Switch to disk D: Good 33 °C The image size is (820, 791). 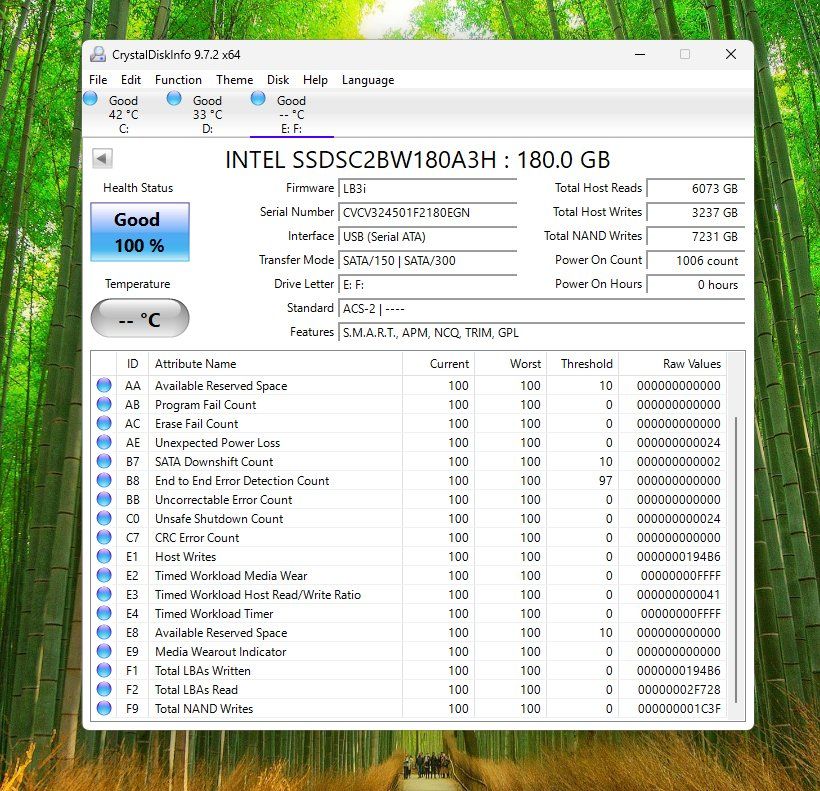tap(208, 114)
